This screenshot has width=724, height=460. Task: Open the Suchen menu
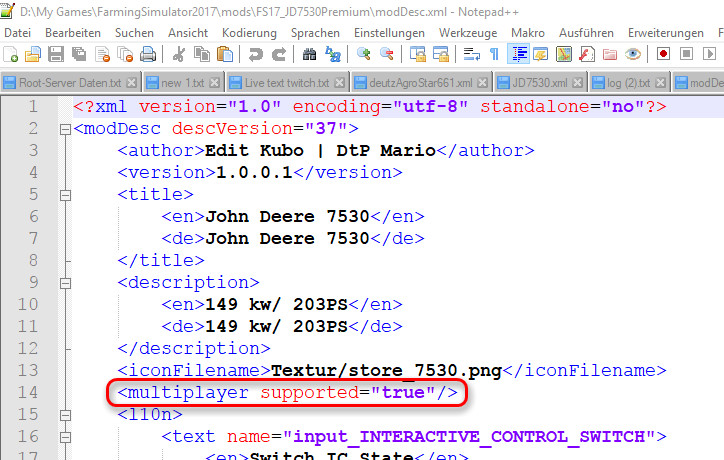134,33
